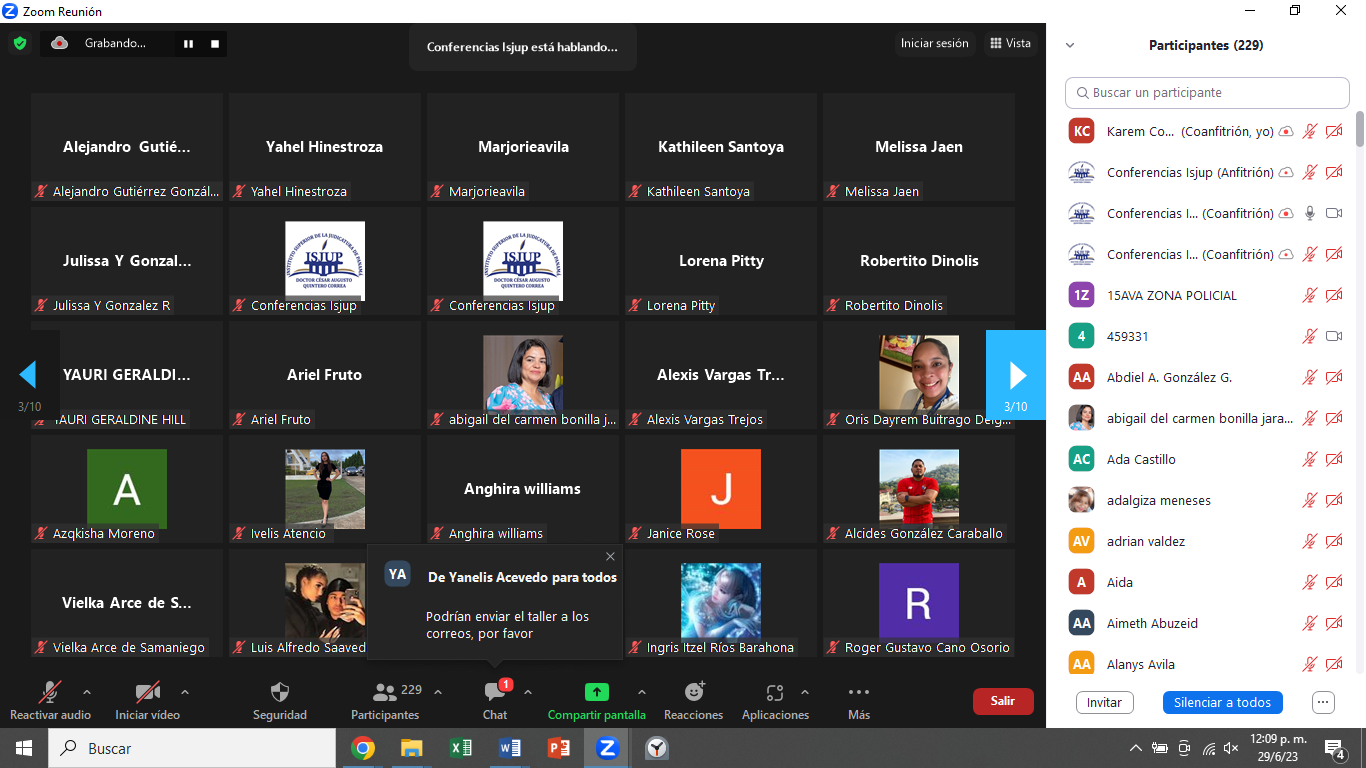Open Google Chrome from taskbar
This screenshot has width=1366, height=768.
(x=363, y=748)
